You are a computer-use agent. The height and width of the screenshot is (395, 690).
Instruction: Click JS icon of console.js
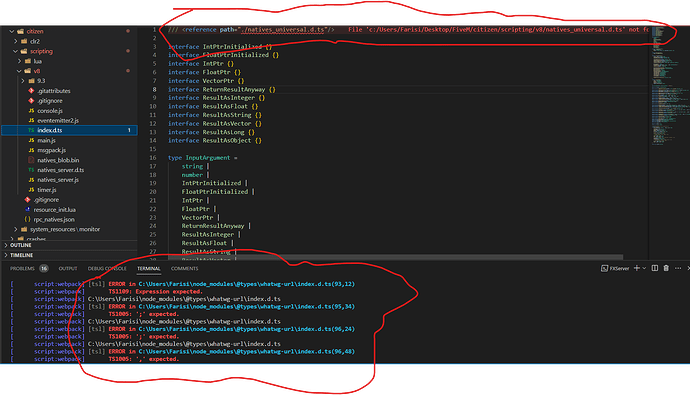[31, 110]
